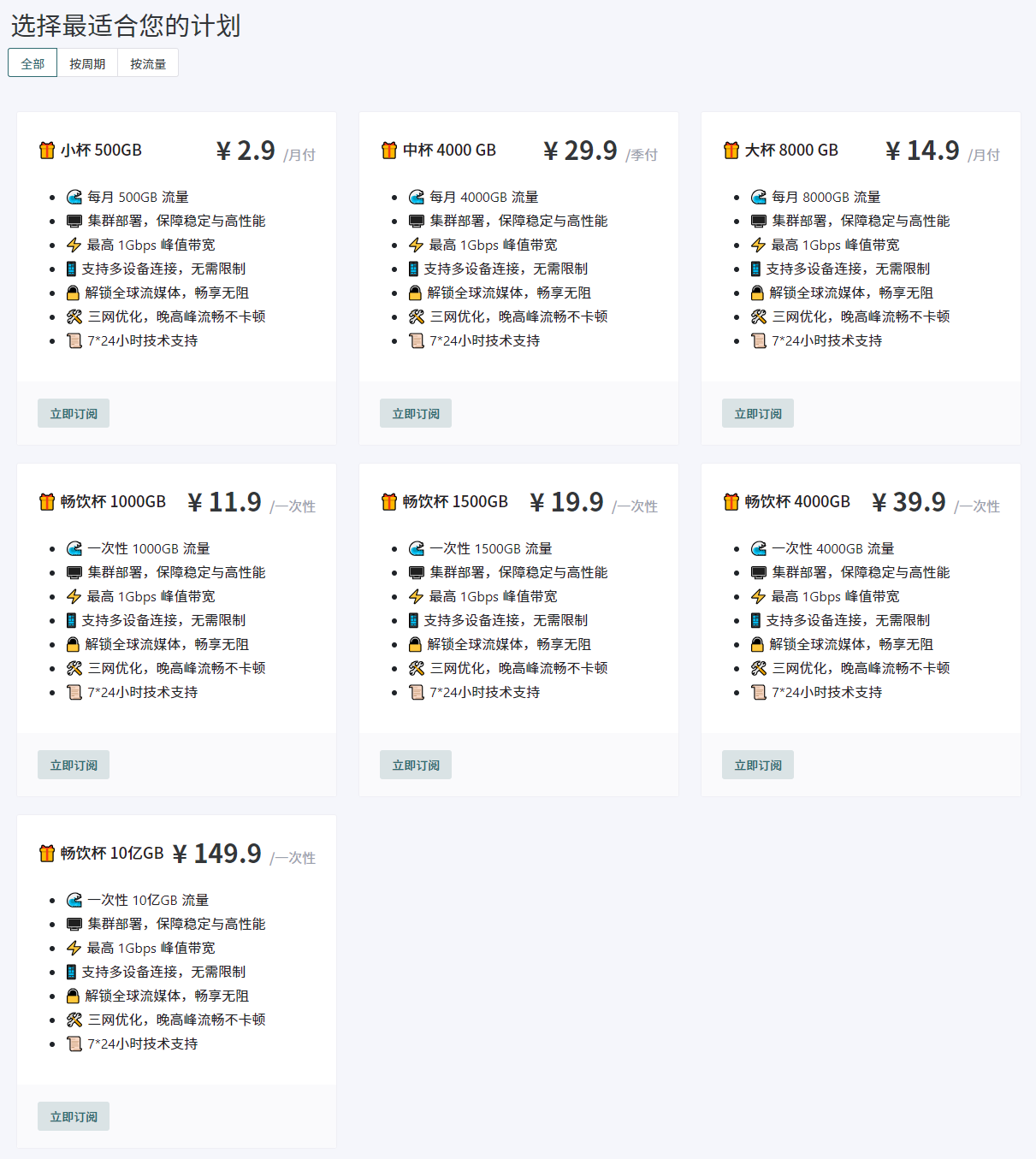Subscribe to the 畅饮杯 1000GB plan
Viewport: 1036px width, 1159px height.
[x=74, y=766]
